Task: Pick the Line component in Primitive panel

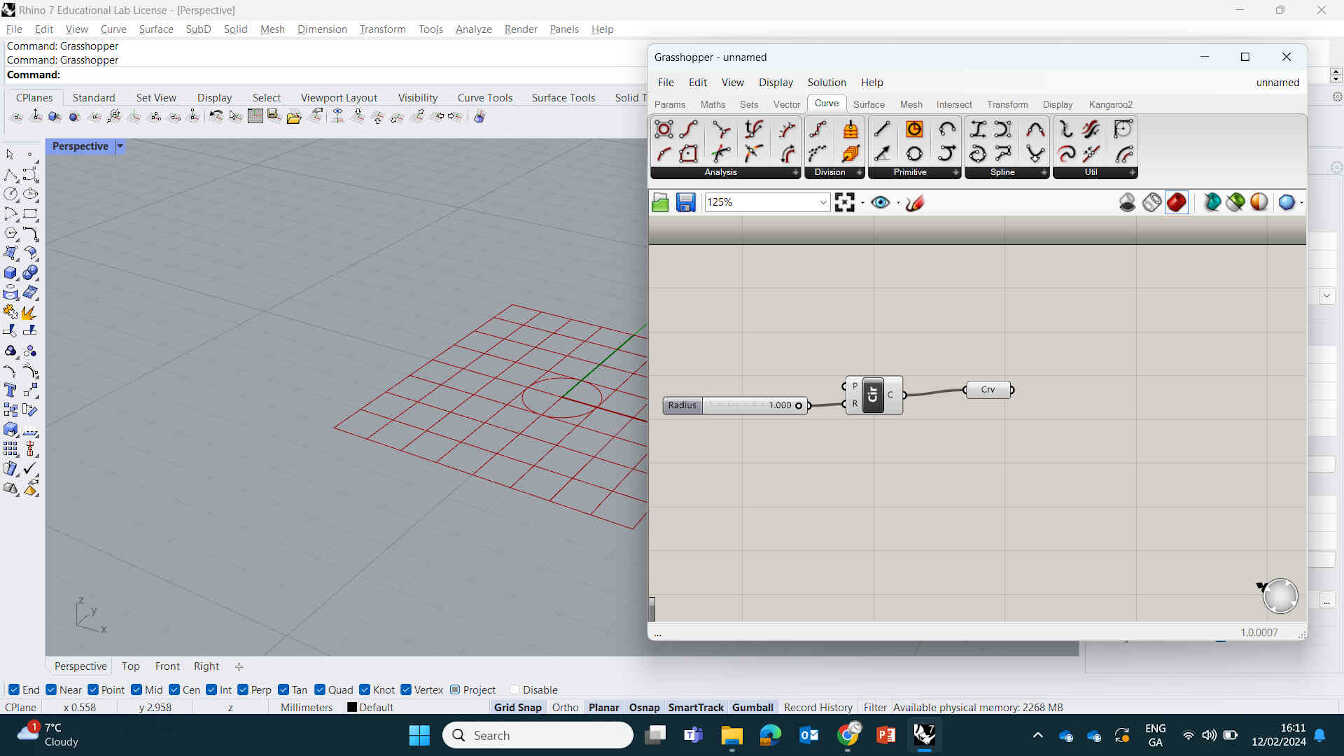Action: coord(882,129)
